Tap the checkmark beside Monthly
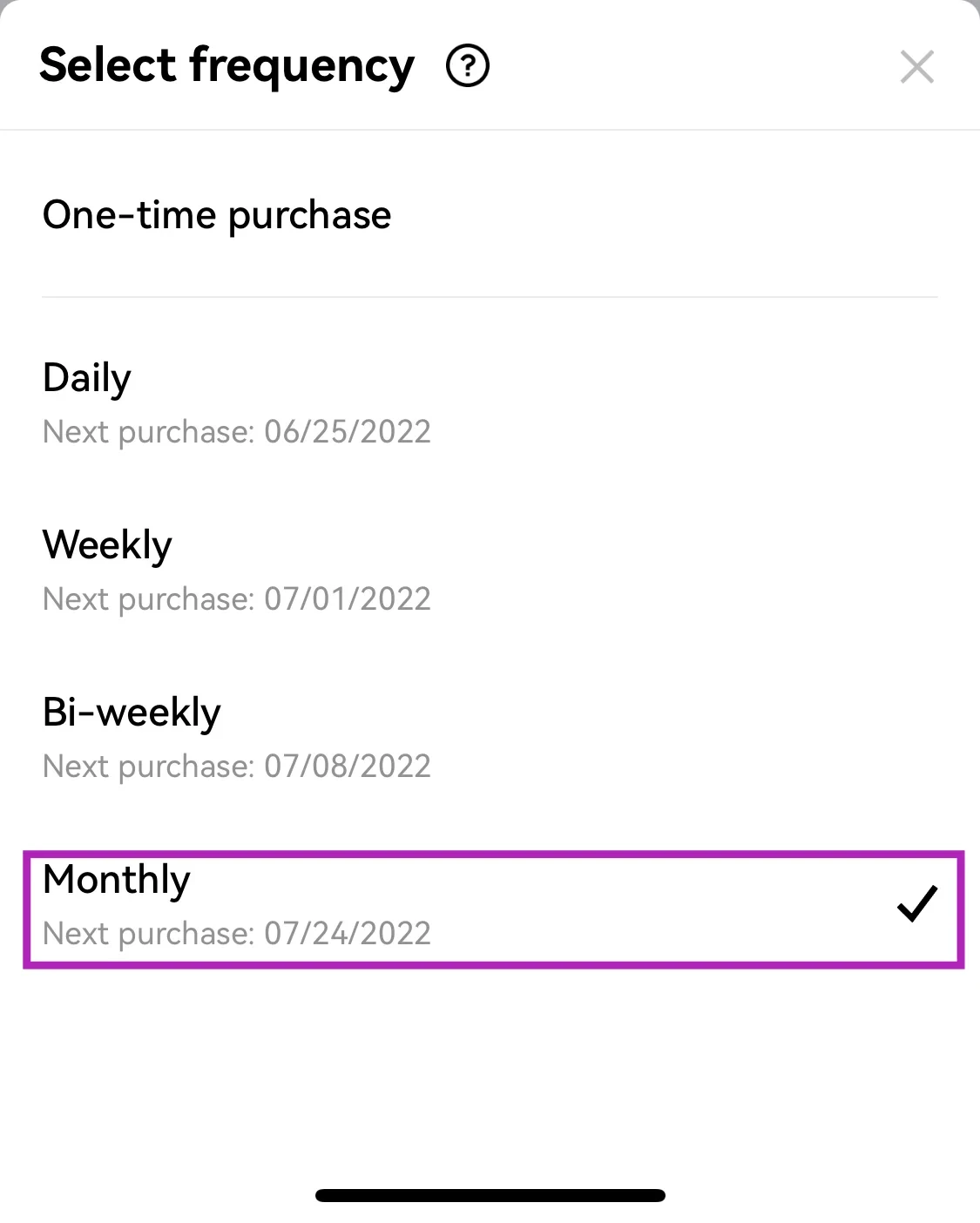Viewport: 980px width, 1223px height. click(917, 903)
